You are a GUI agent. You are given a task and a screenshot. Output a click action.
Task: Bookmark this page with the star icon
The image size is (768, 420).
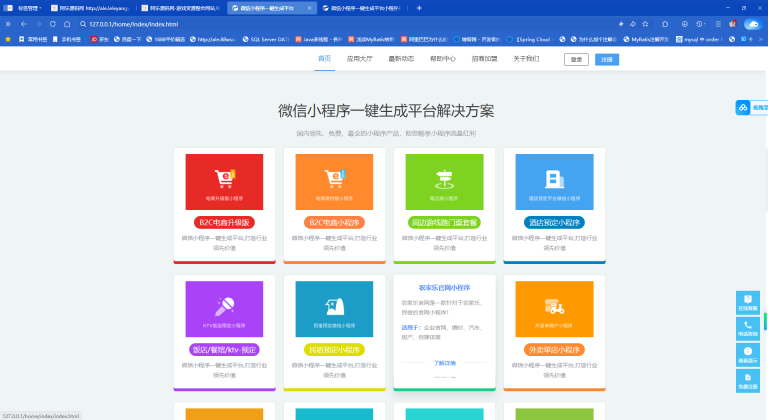click(x=646, y=24)
